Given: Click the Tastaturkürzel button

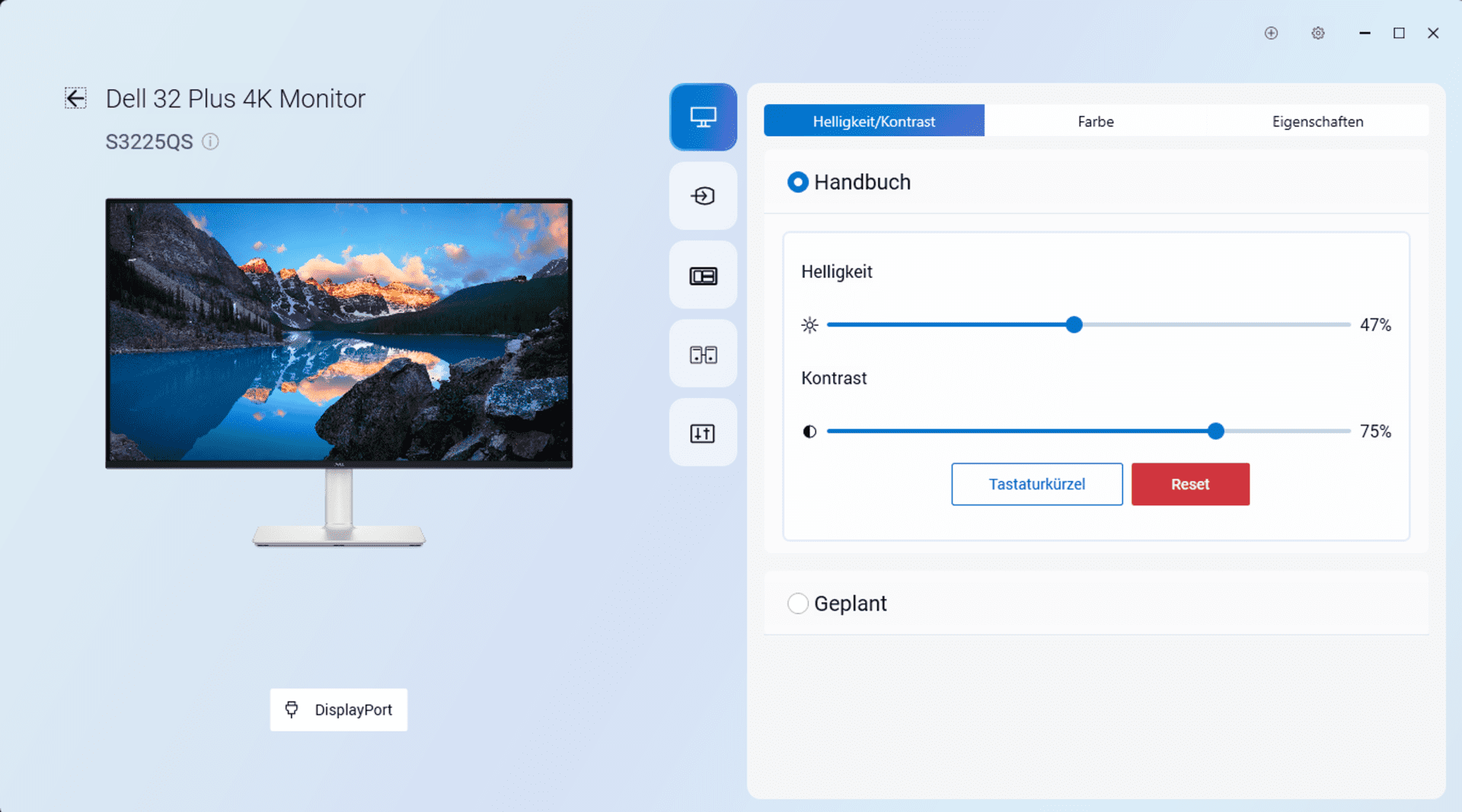Looking at the screenshot, I should (x=1036, y=484).
